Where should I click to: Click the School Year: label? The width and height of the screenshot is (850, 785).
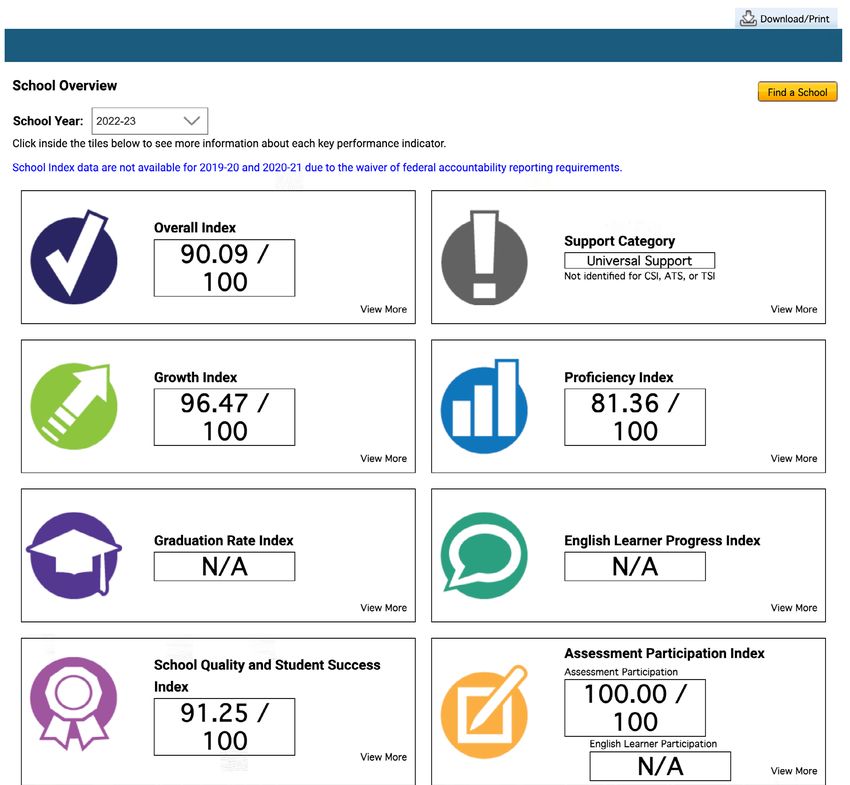pos(48,121)
